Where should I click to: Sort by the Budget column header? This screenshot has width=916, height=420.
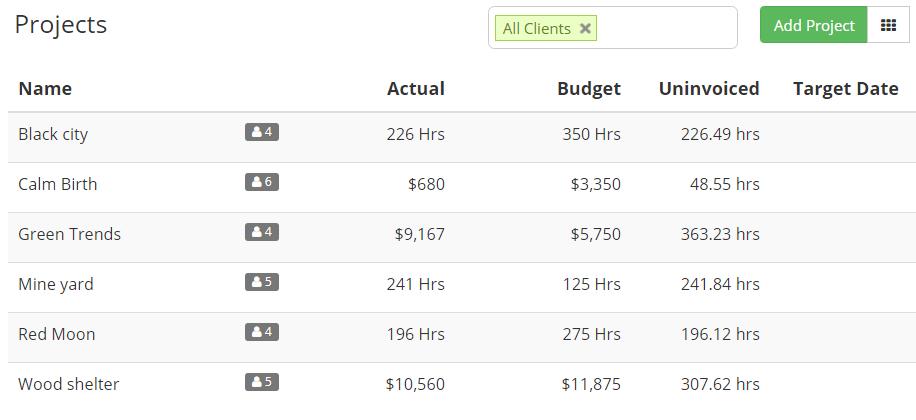coord(589,89)
